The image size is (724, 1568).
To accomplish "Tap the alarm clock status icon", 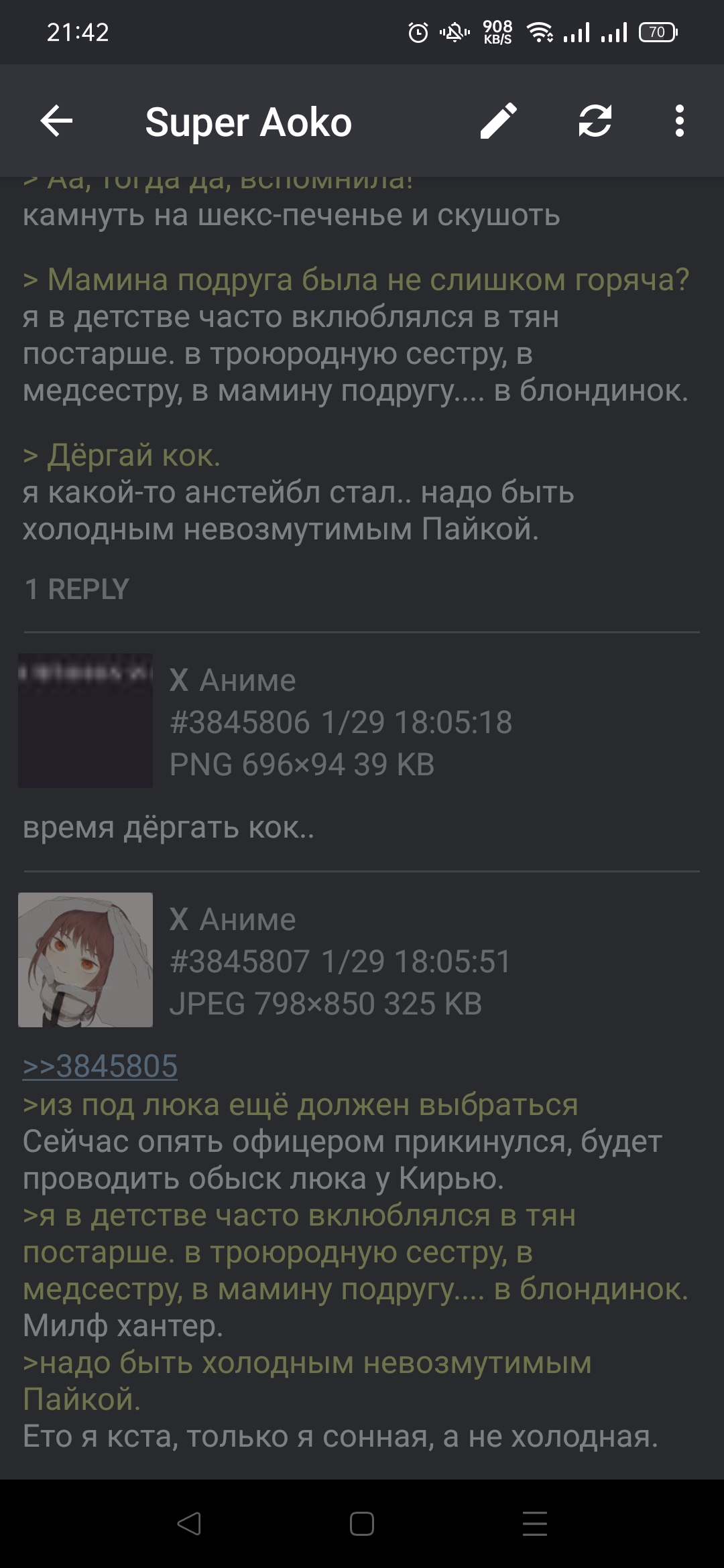I will (418, 32).
